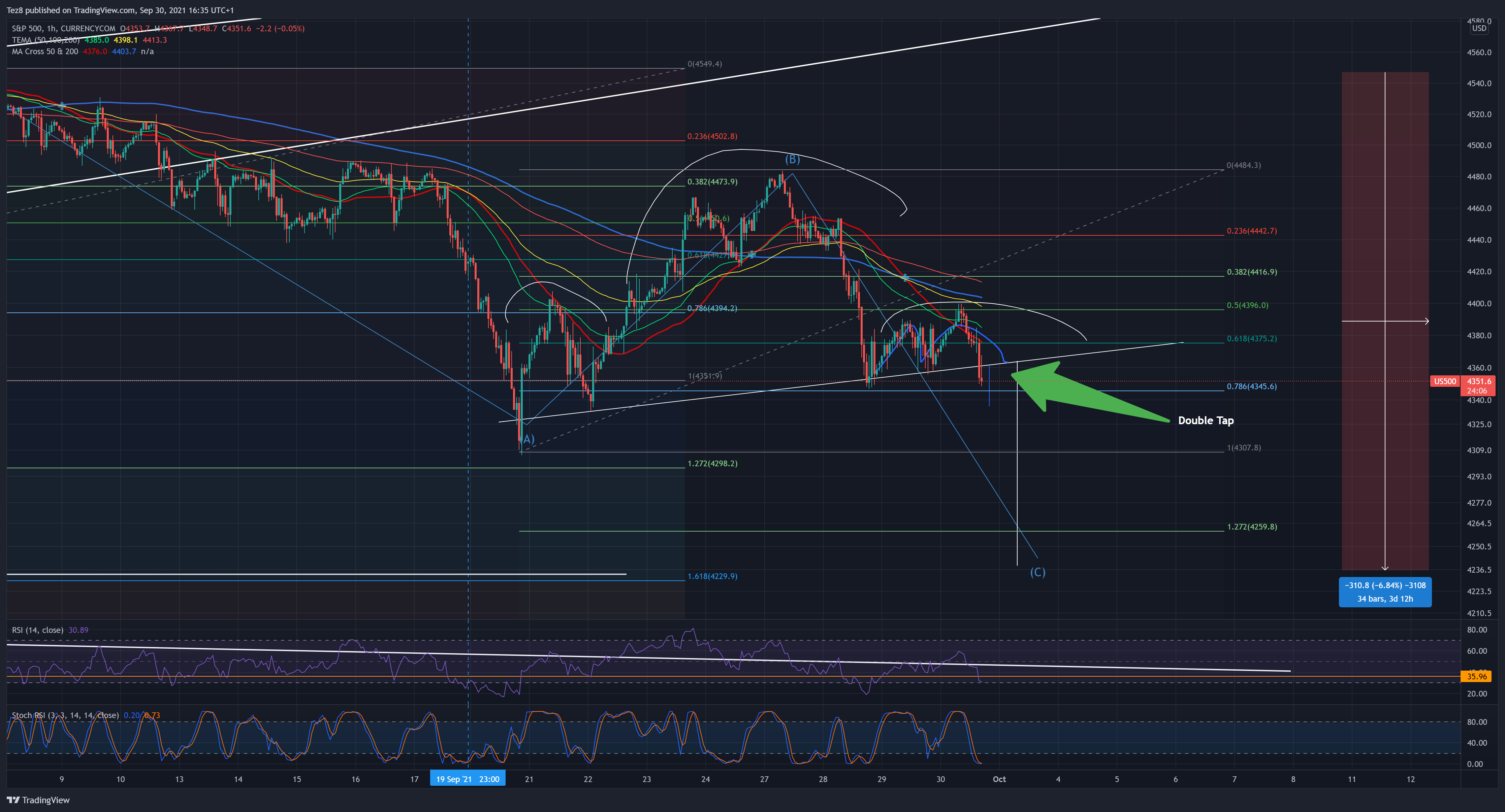
Task: Click the 0.786(4345.6) Fibonacci label
Action: click(1251, 386)
